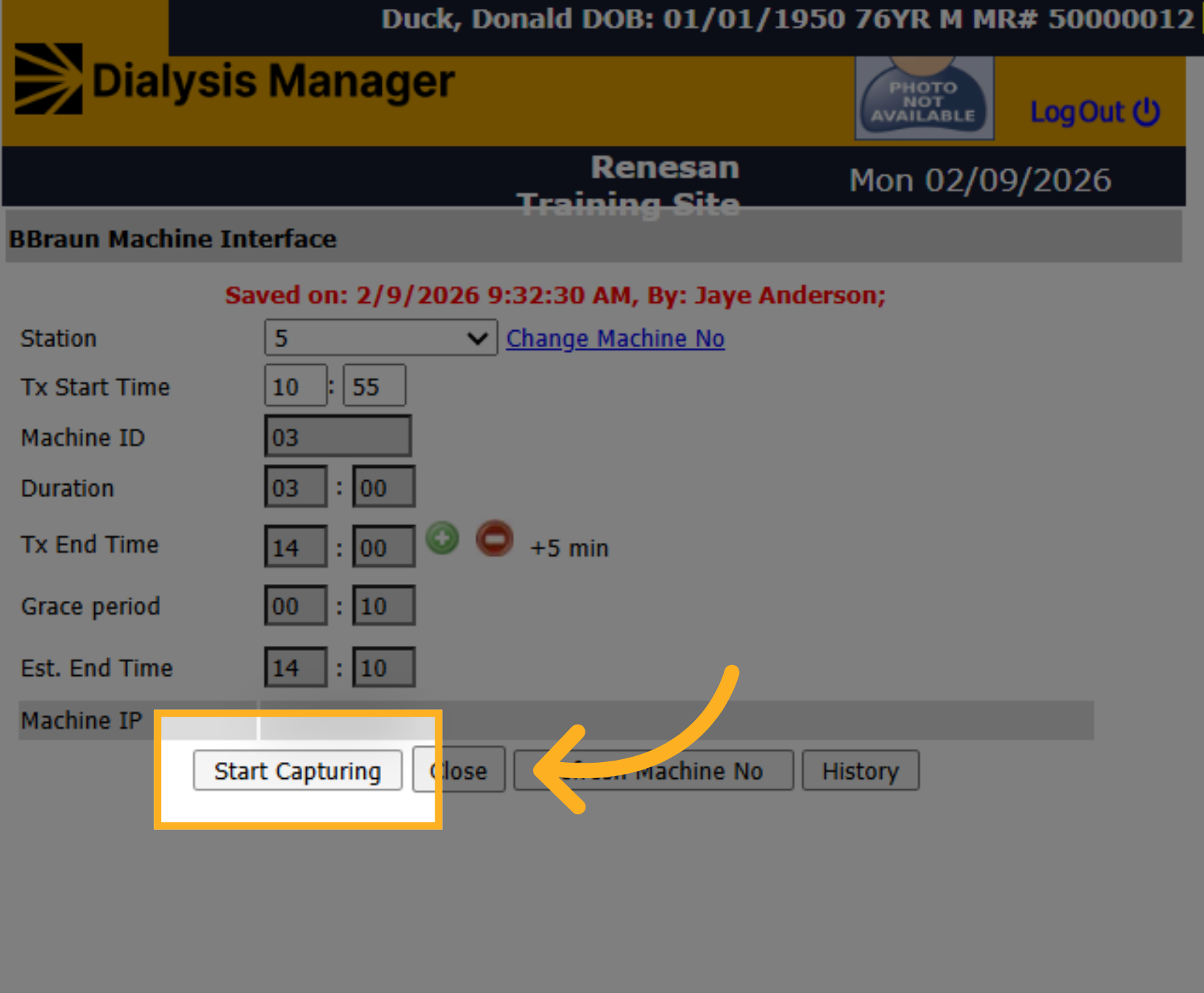Click the BBraun Machine Interface heading

click(173, 239)
